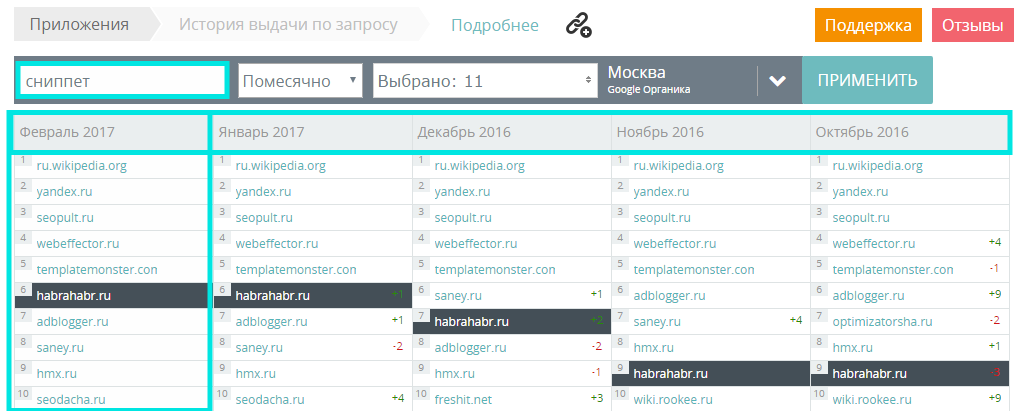The width and height of the screenshot is (1020, 411).
Task: Open saney.ru in Январь 2017 column
Action: 259,348
